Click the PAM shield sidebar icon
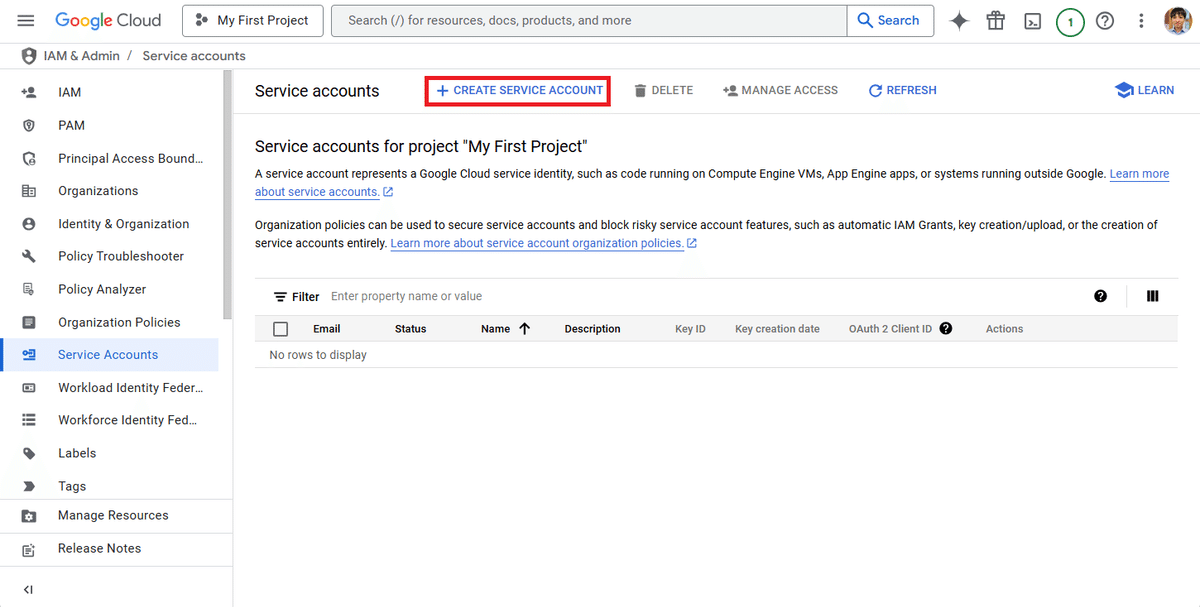This screenshot has height=607, width=1200. (29, 125)
